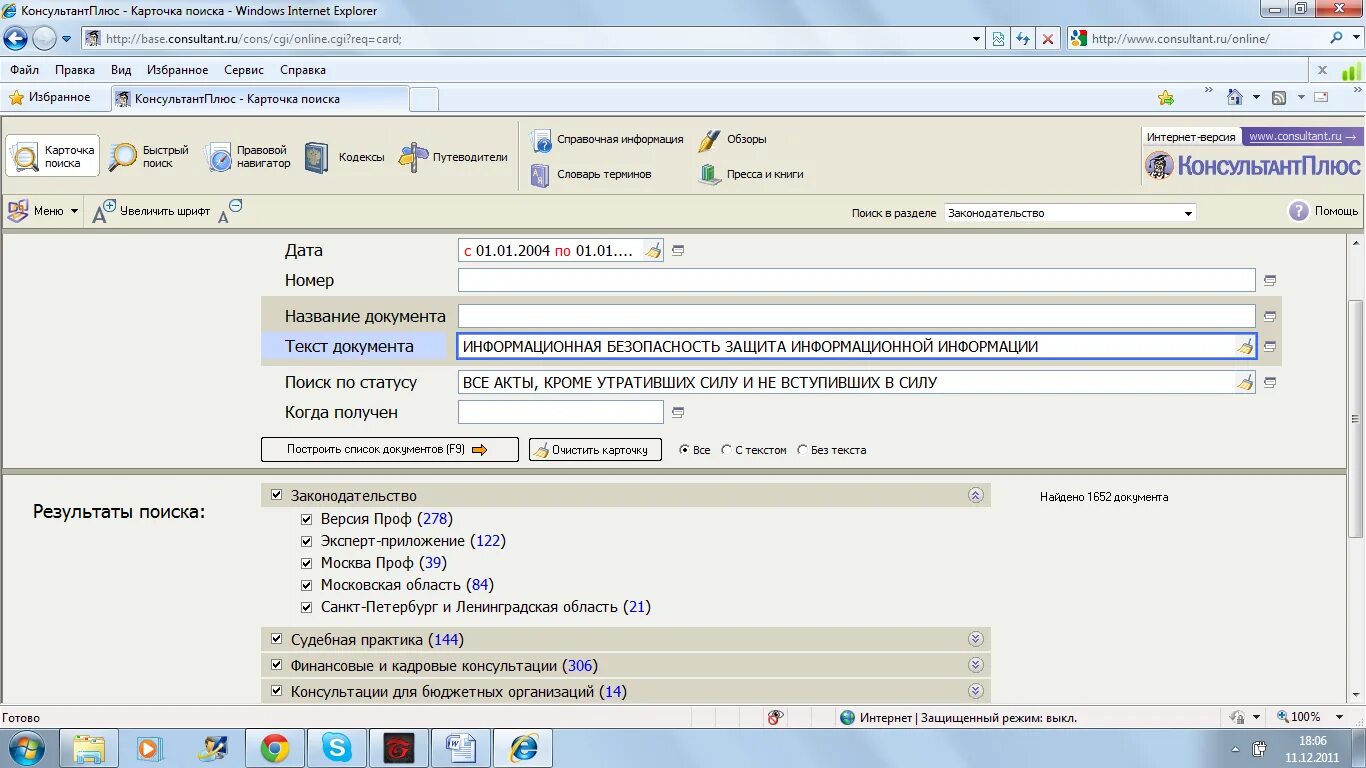Screen dimensions: 1366x768
Task: Stop page loading with red X
Action: tap(1047, 39)
